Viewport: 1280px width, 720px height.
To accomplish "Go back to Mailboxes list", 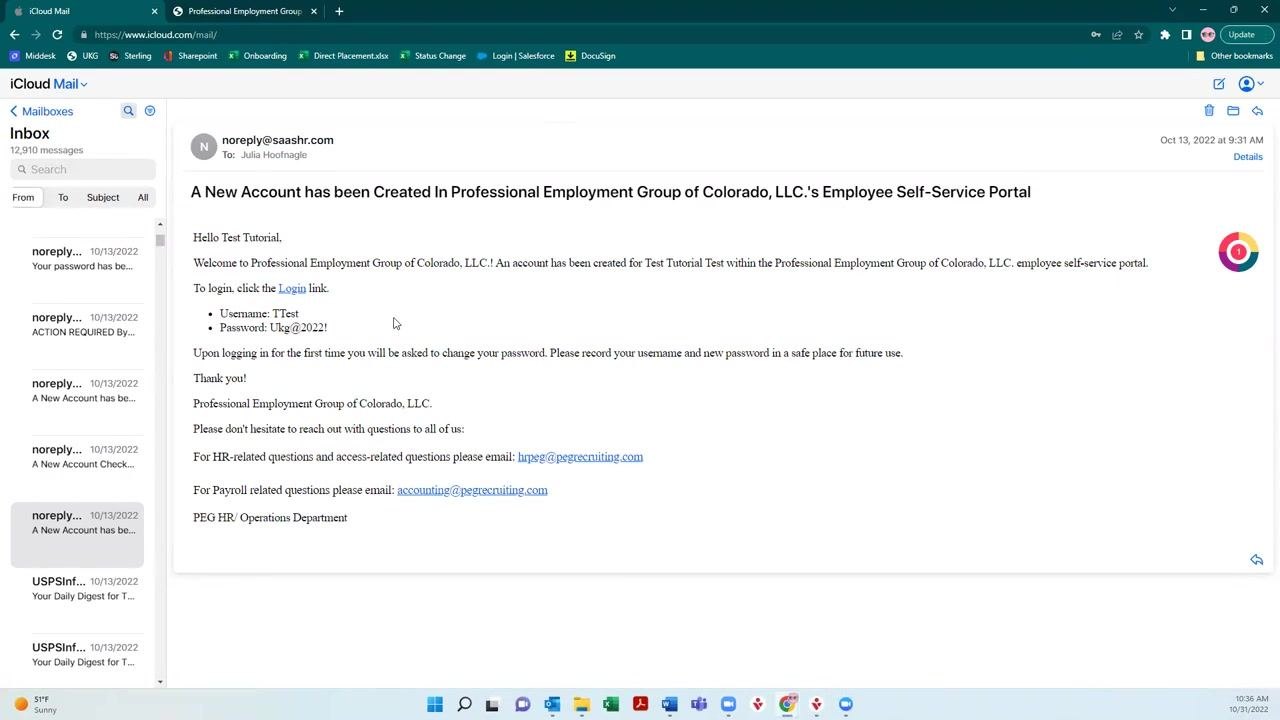I will coord(42,111).
